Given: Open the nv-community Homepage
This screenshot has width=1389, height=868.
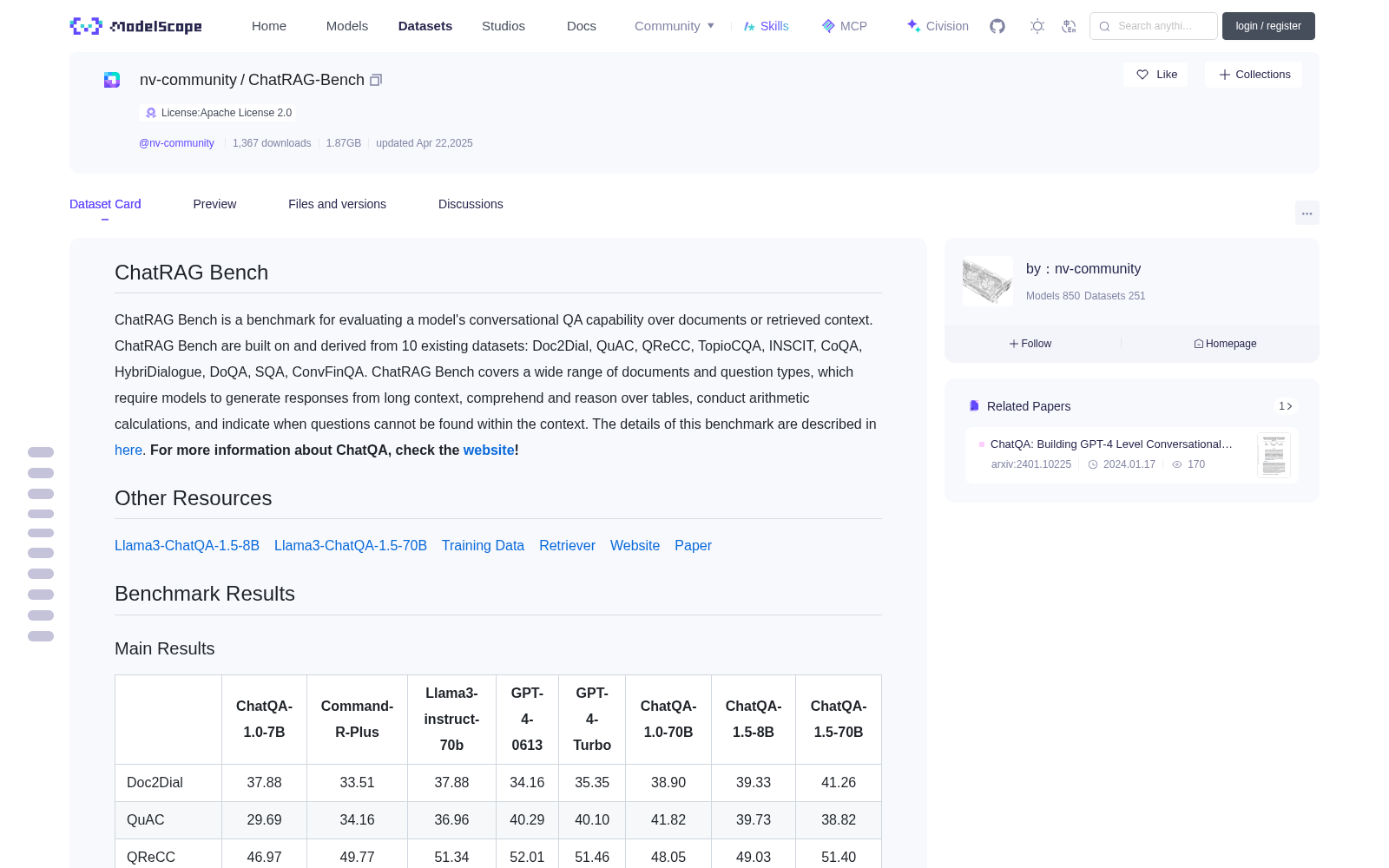Looking at the screenshot, I should click(1225, 344).
